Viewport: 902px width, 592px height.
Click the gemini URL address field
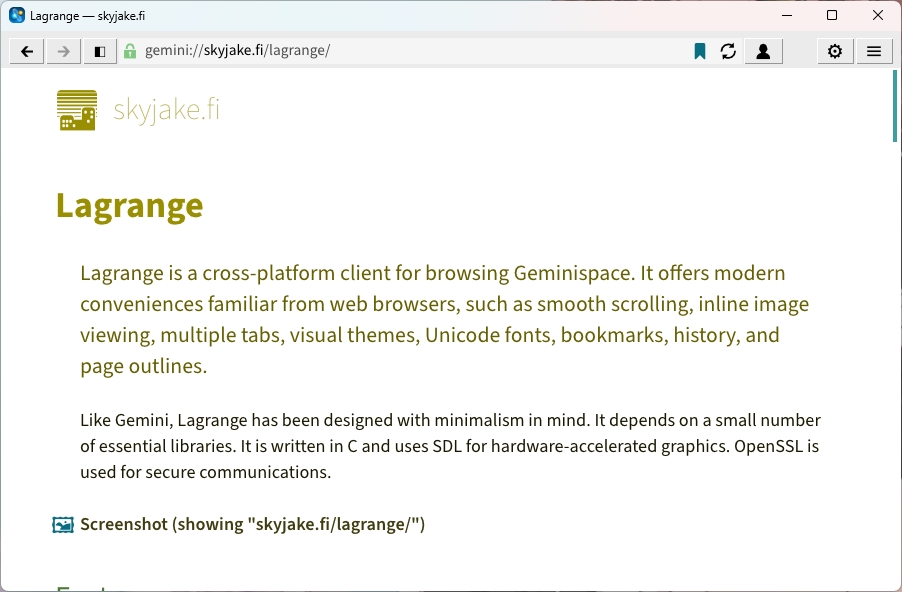pos(400,51)
